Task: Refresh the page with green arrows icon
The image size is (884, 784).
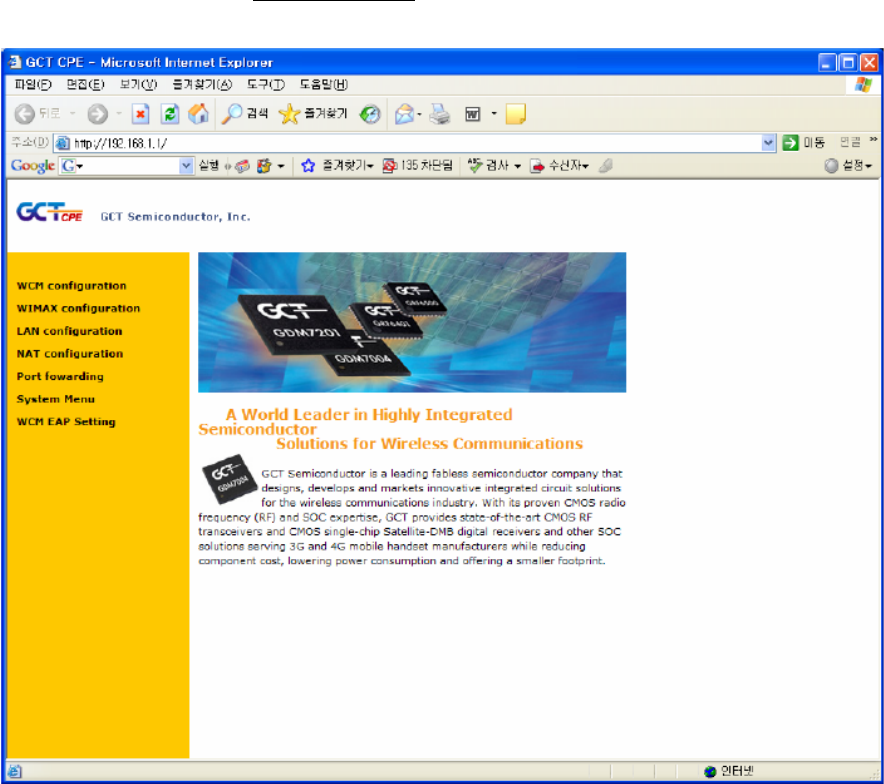Action: pyautogui.click(x=170, y=114)
